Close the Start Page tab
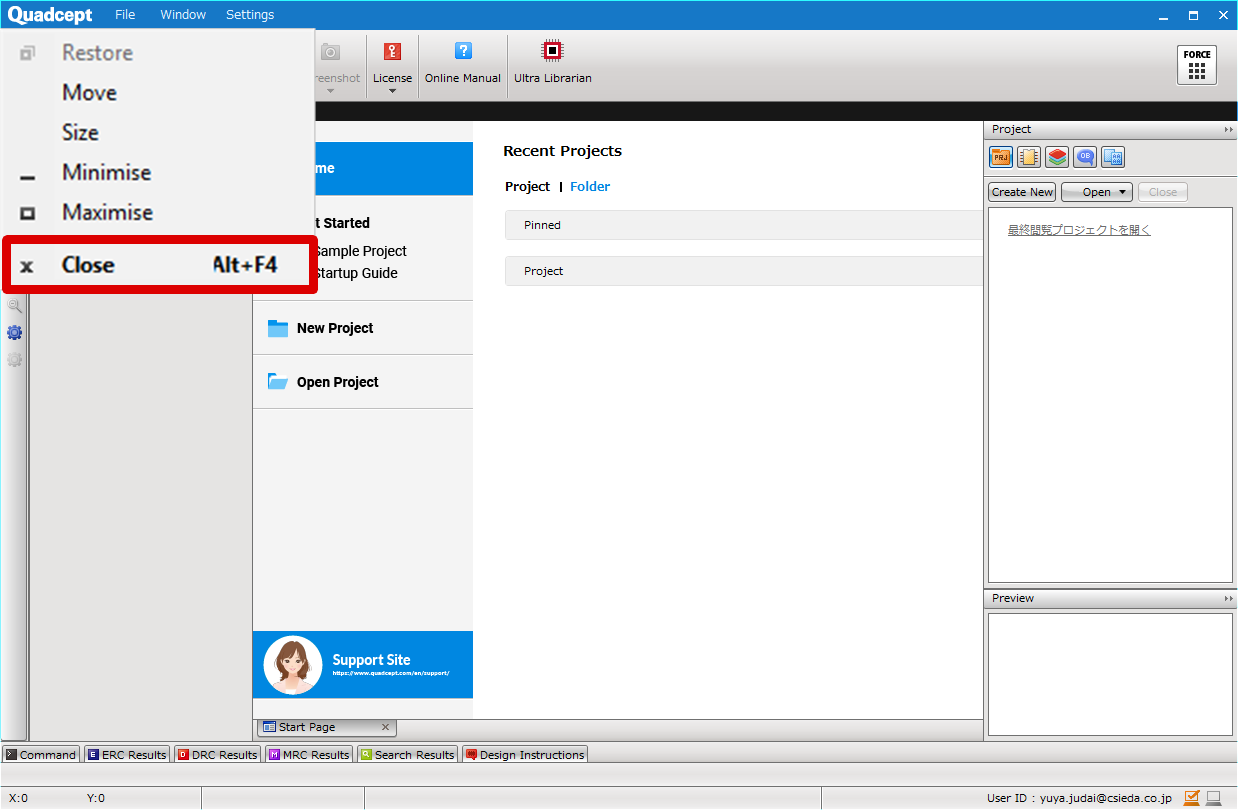Image resolution: width=1238 pixels, height=810 pixels. click(386, 727)
